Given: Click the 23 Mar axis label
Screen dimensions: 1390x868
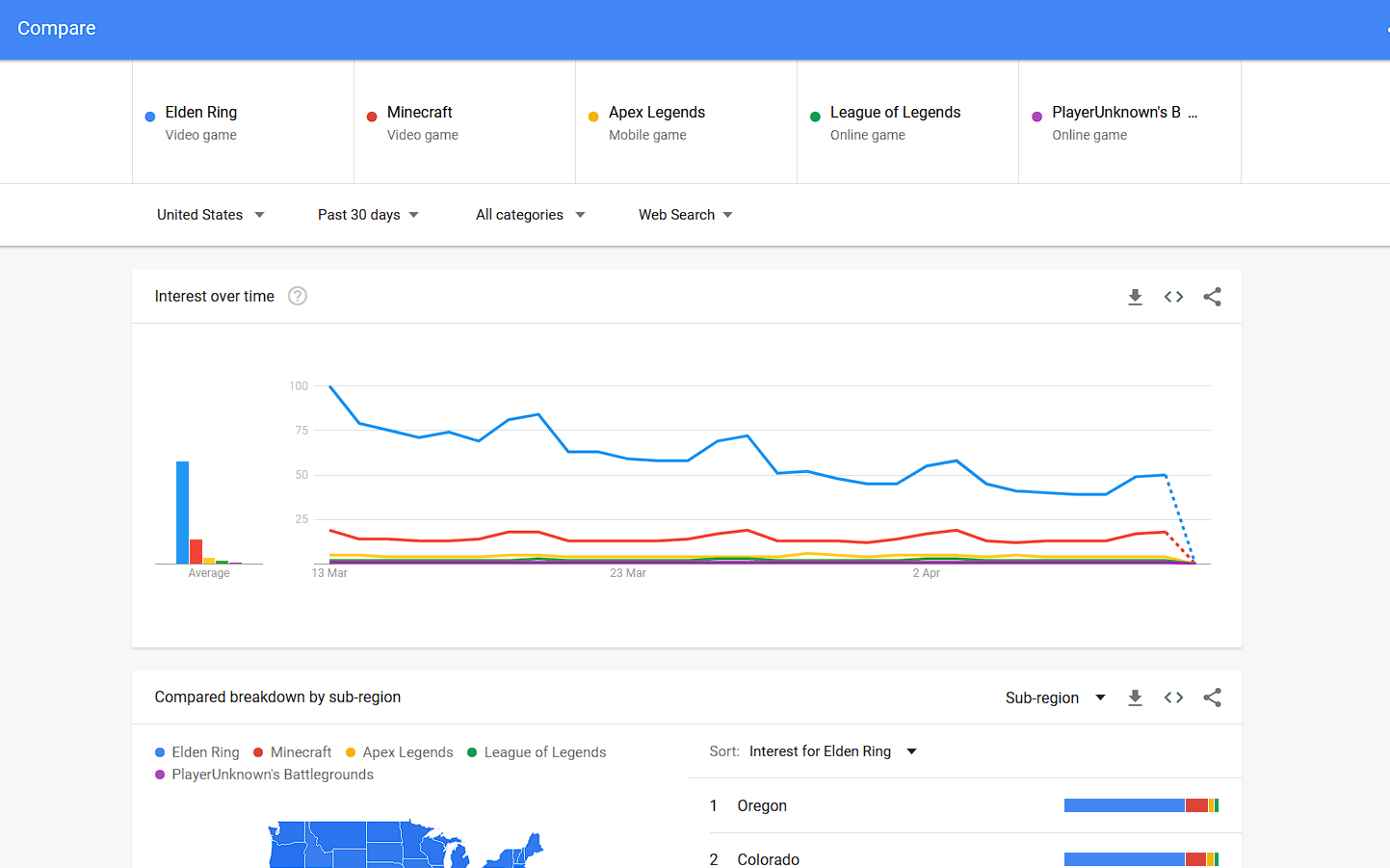Looking at the screenshot, I should point(628,573).
